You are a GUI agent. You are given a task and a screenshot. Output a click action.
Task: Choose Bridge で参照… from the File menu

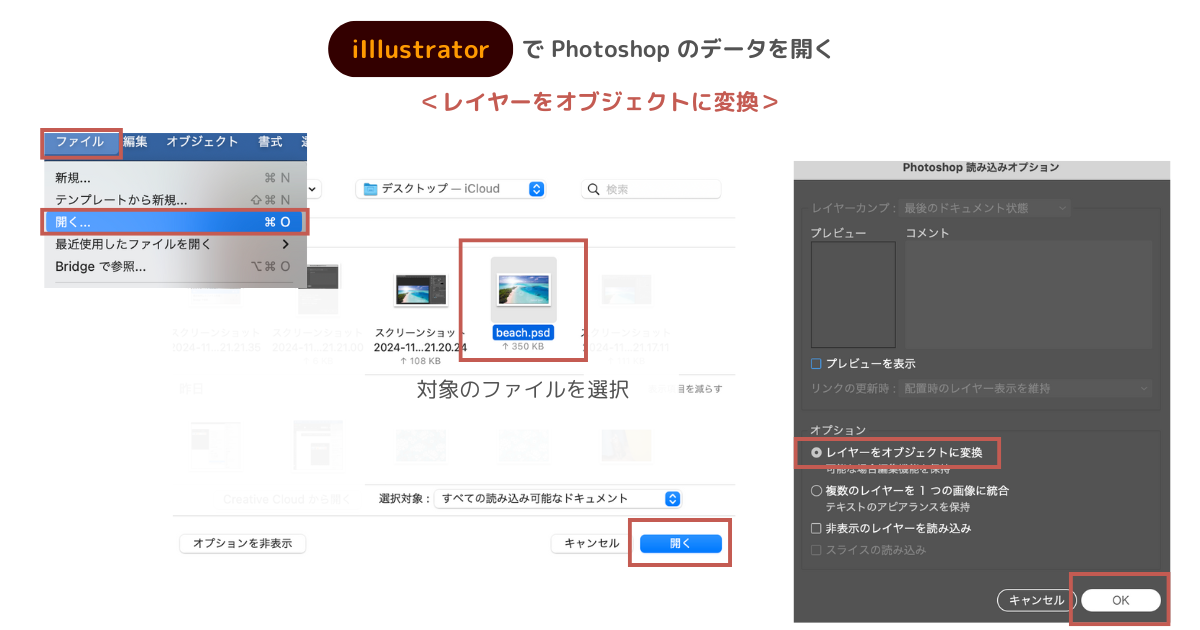[100, 266]
